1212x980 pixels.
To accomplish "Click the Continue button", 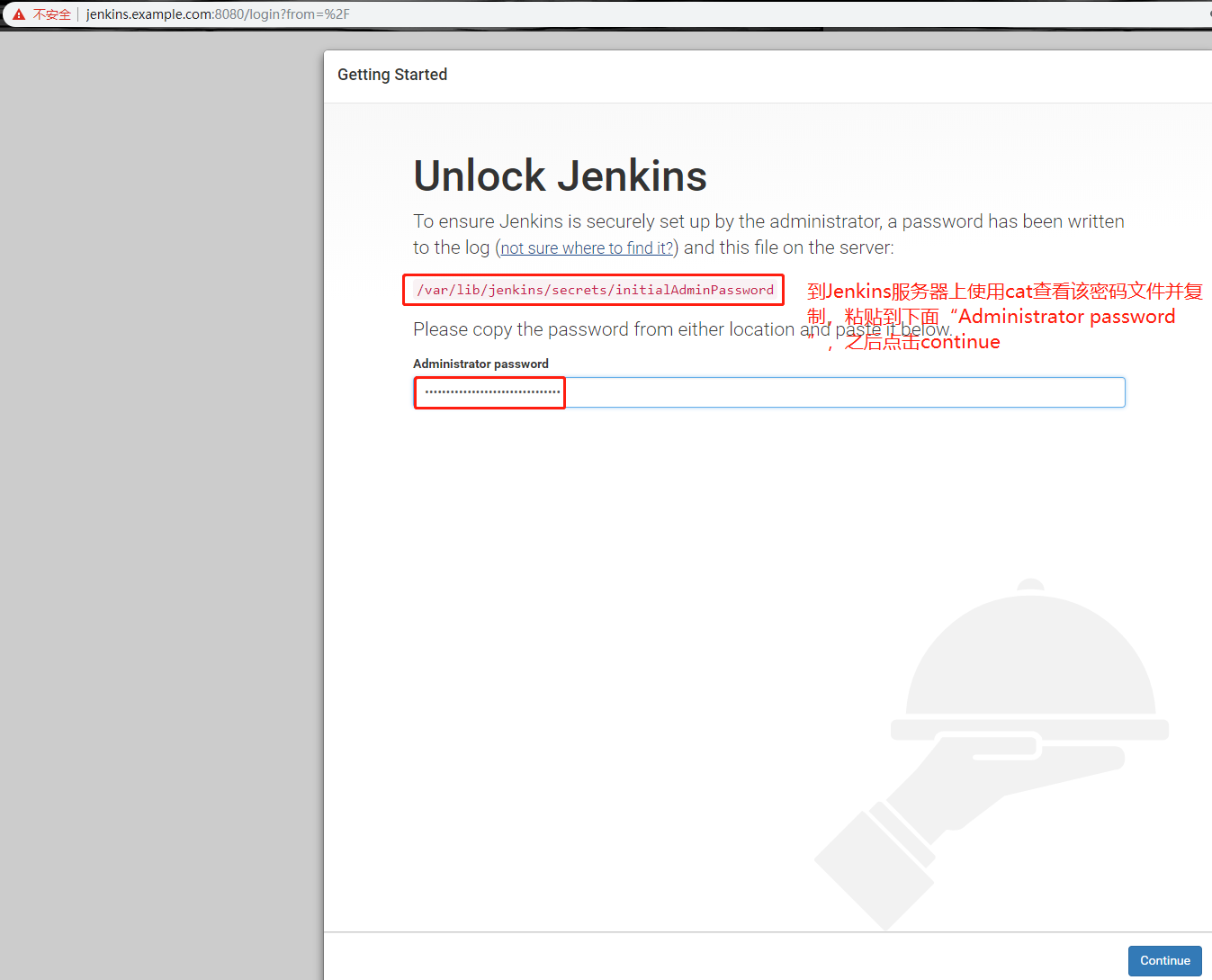I will 1164,960.
